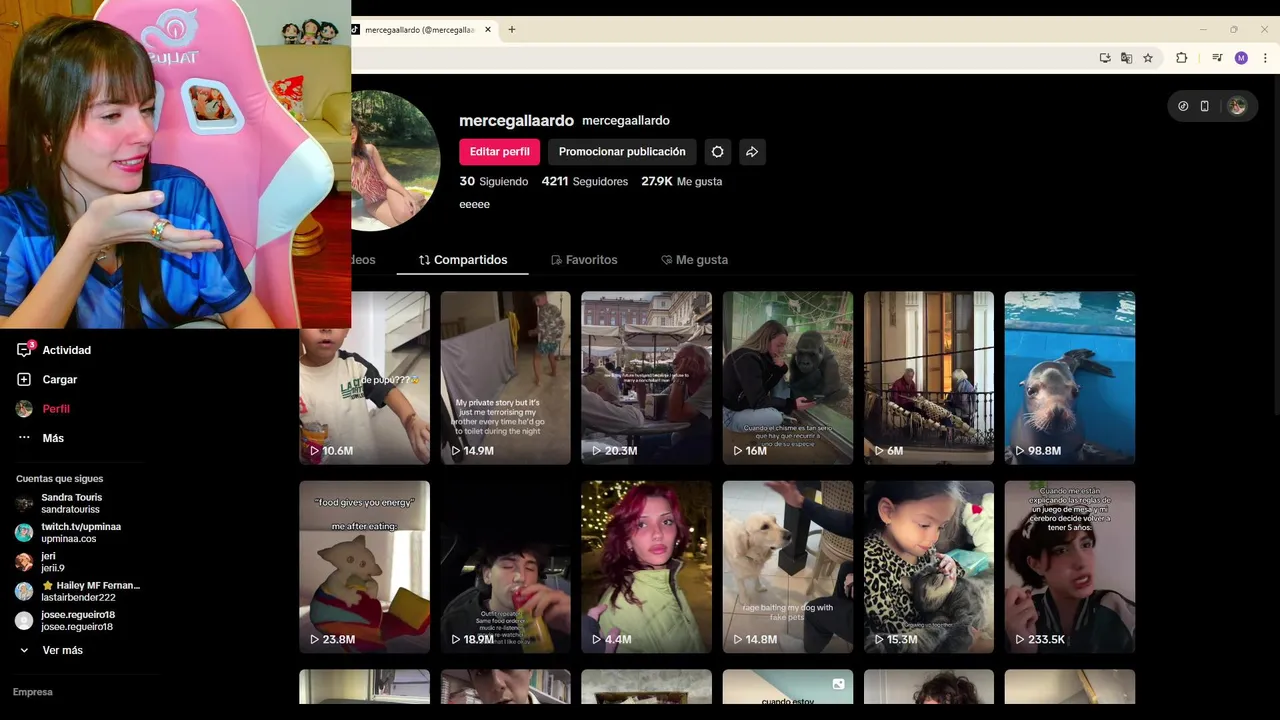Open video with 20.3M views
This screenshot has width=1280, height=720.
click(x=647, y=378)
